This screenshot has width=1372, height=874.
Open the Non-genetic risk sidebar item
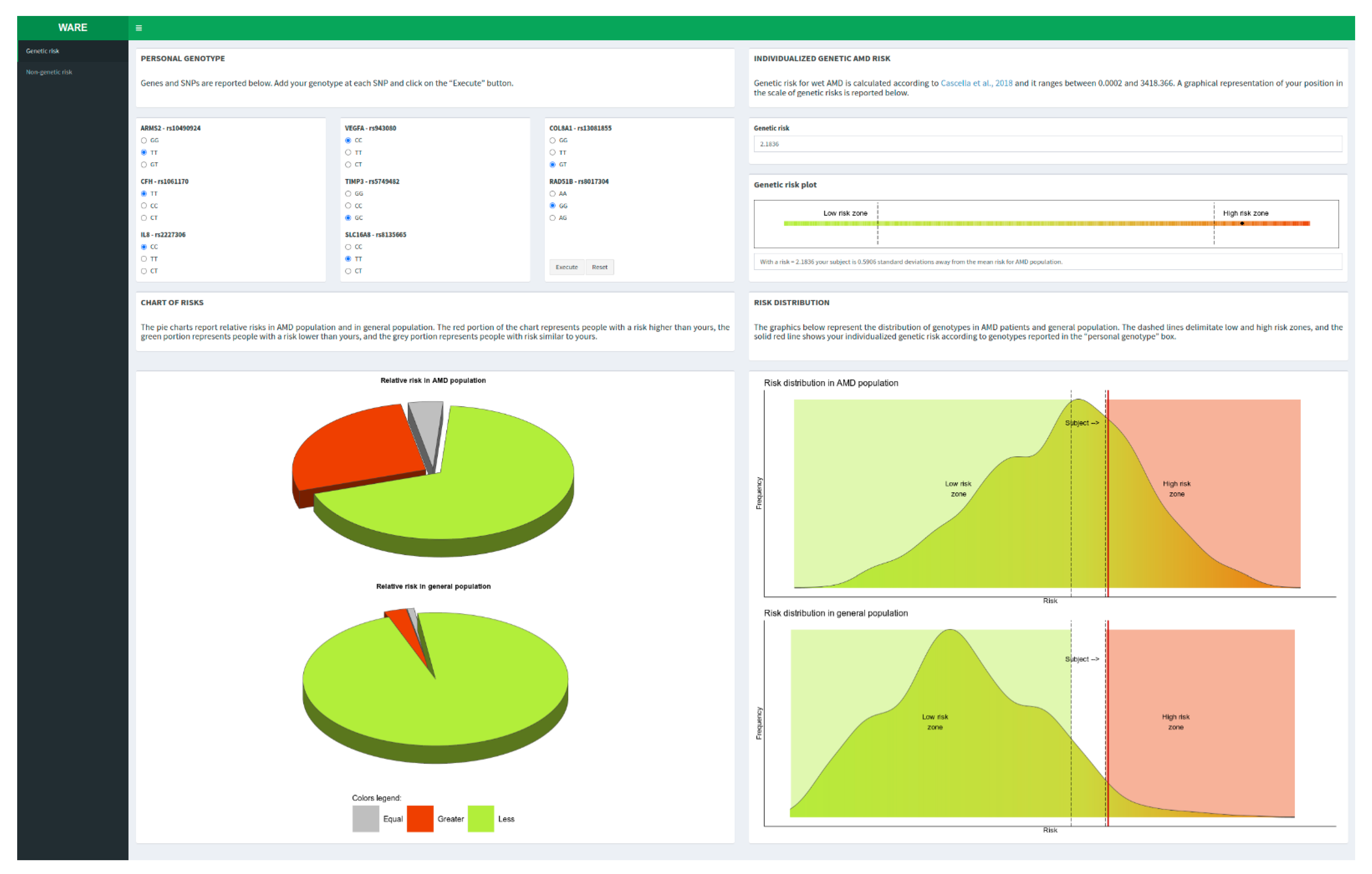pos(49,72)
